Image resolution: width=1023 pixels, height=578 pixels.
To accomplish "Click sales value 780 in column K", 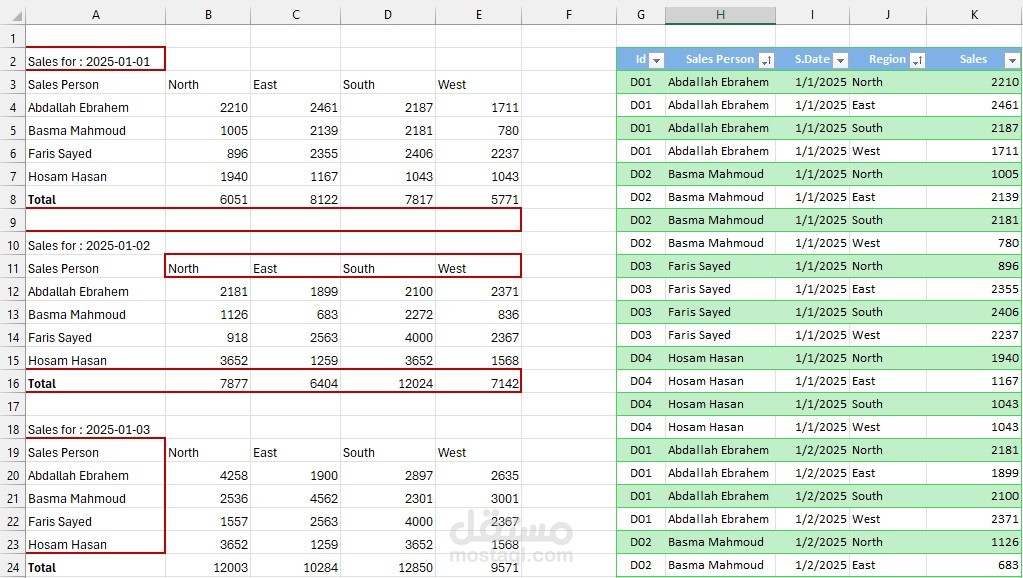I will (1008, 243).
